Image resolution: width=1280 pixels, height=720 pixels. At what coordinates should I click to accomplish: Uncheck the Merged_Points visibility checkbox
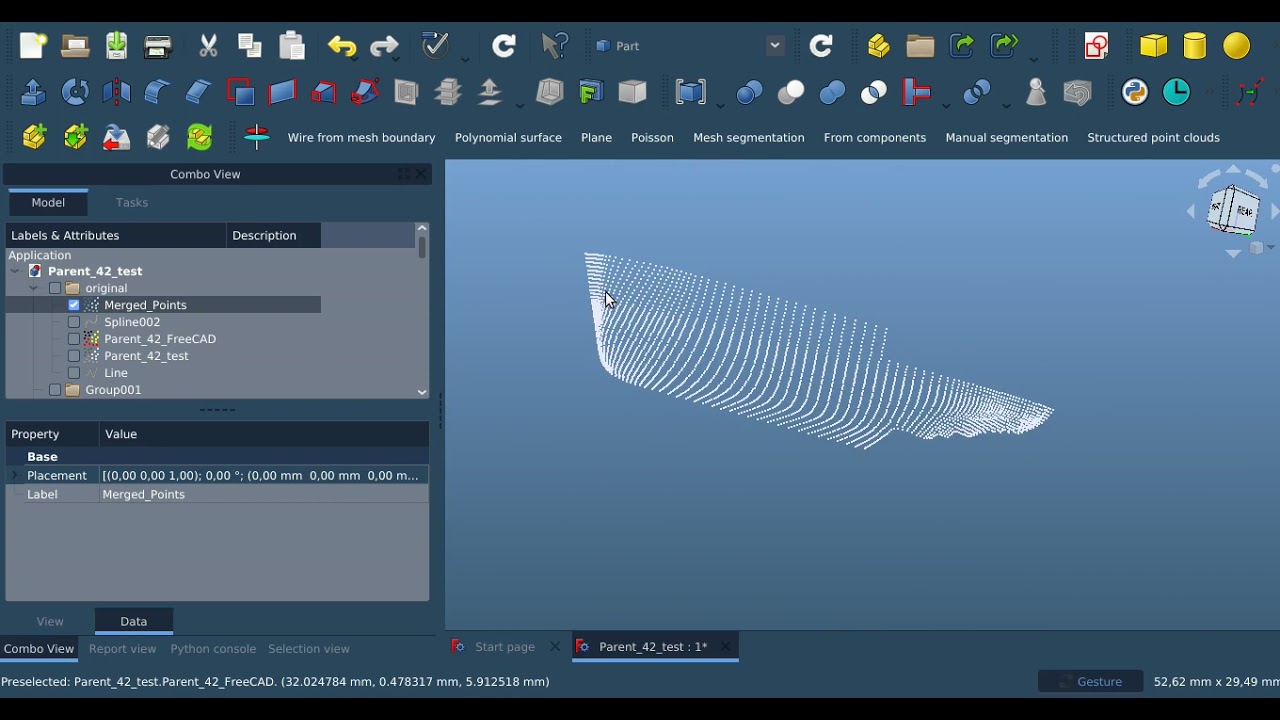74,305
